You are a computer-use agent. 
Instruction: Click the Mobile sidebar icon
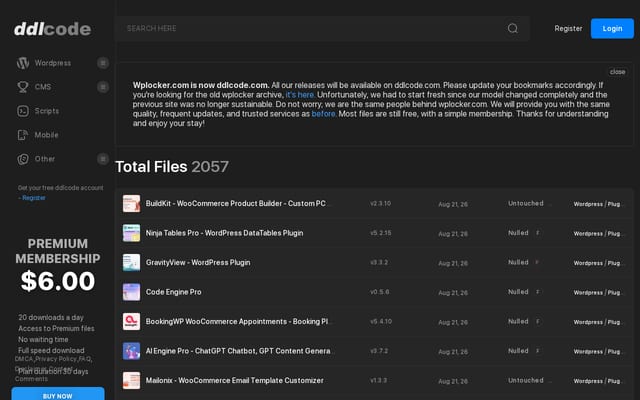pos(23,135)
